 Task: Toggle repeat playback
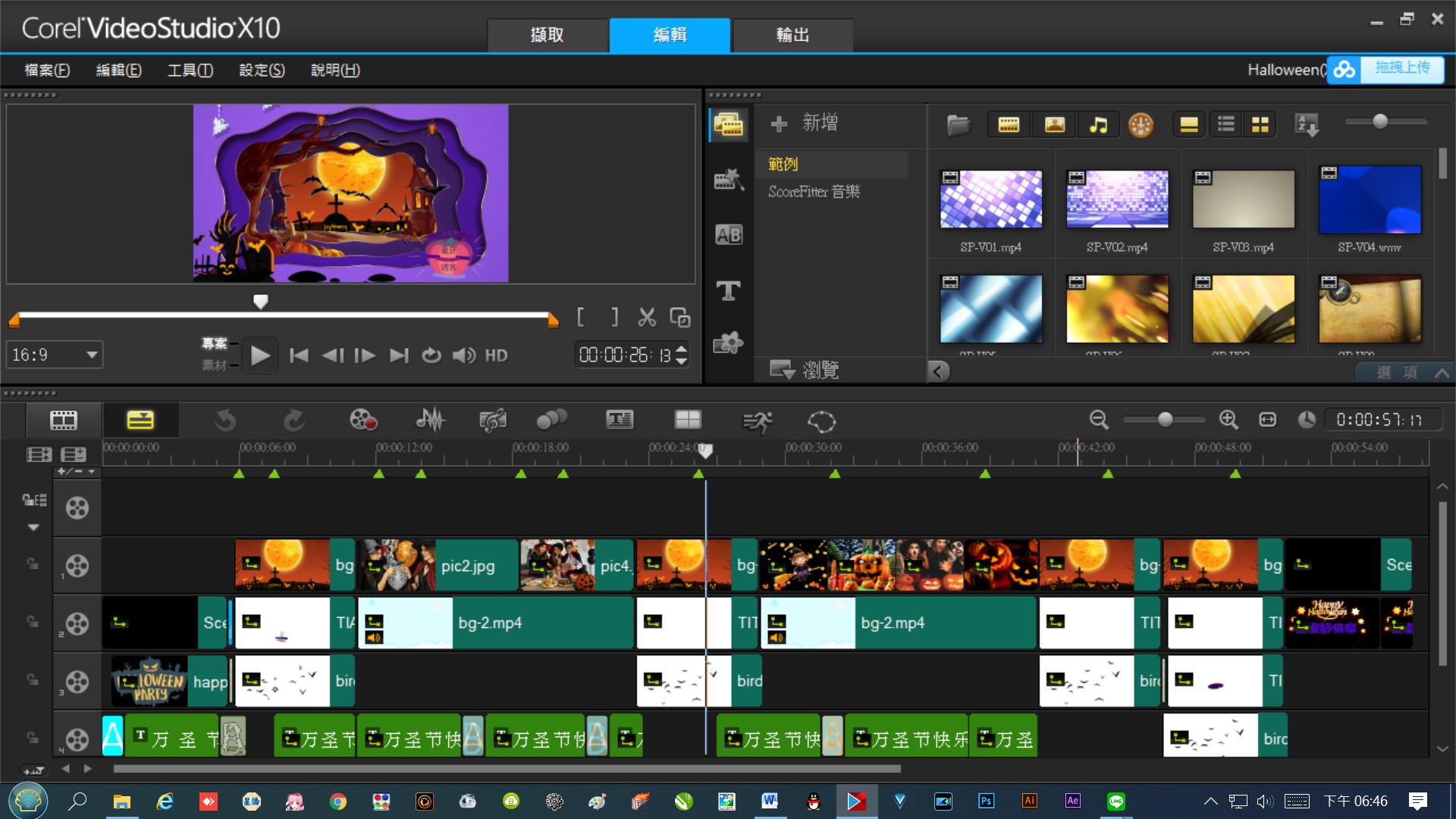(x=431, y=355)
